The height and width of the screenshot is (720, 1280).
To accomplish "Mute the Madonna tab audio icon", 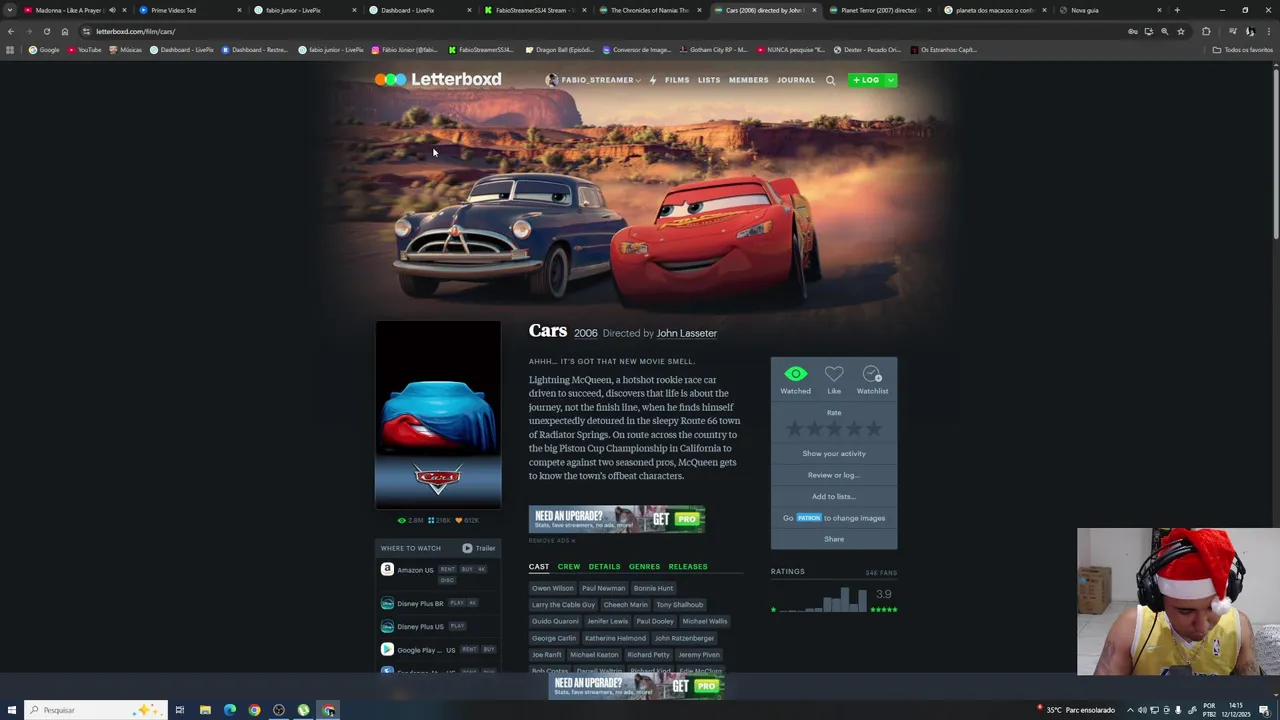I will (112, 10).
